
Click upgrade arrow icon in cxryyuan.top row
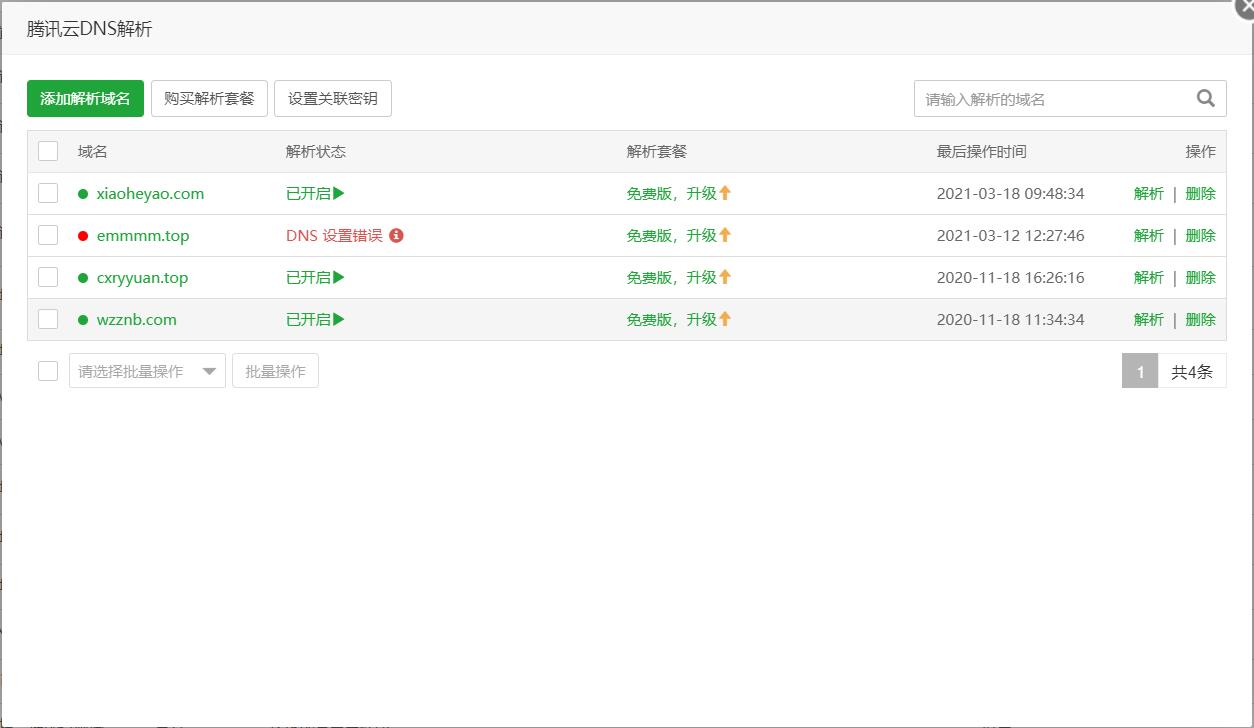pyautogui.click(x=725, y=277)
